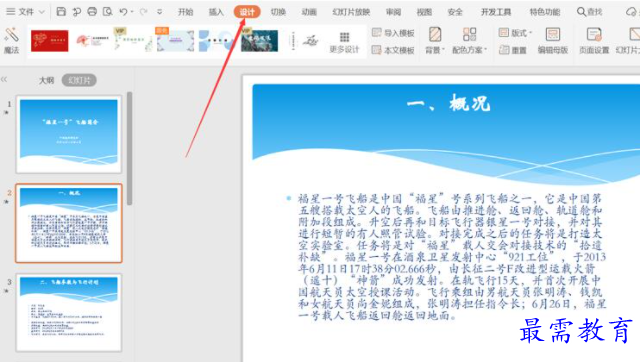Switch to the 视图 tab
The width and height of the screenshot is (641, 362).
[424, 12]
